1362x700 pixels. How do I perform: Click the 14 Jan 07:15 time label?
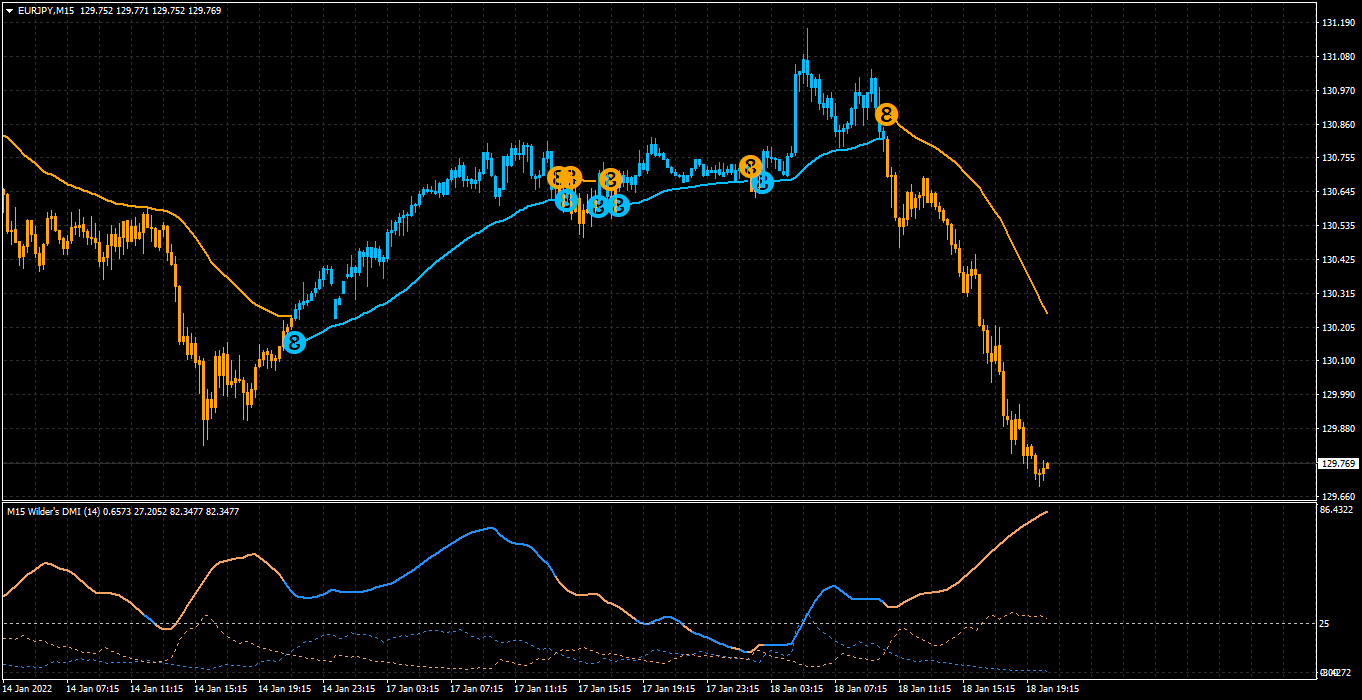pos(93,689)
